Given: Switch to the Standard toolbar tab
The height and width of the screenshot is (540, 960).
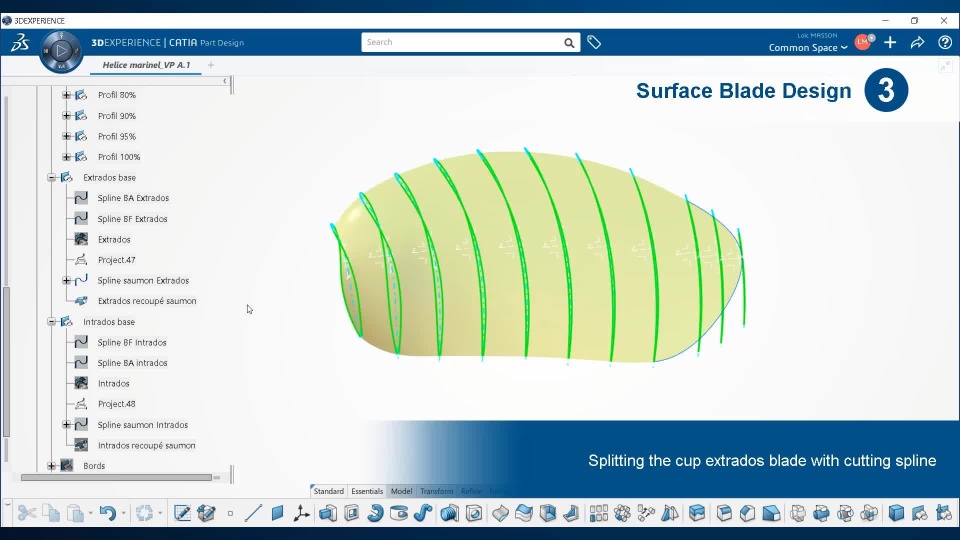Looking at the screenshot, I should tap(329, 491).
